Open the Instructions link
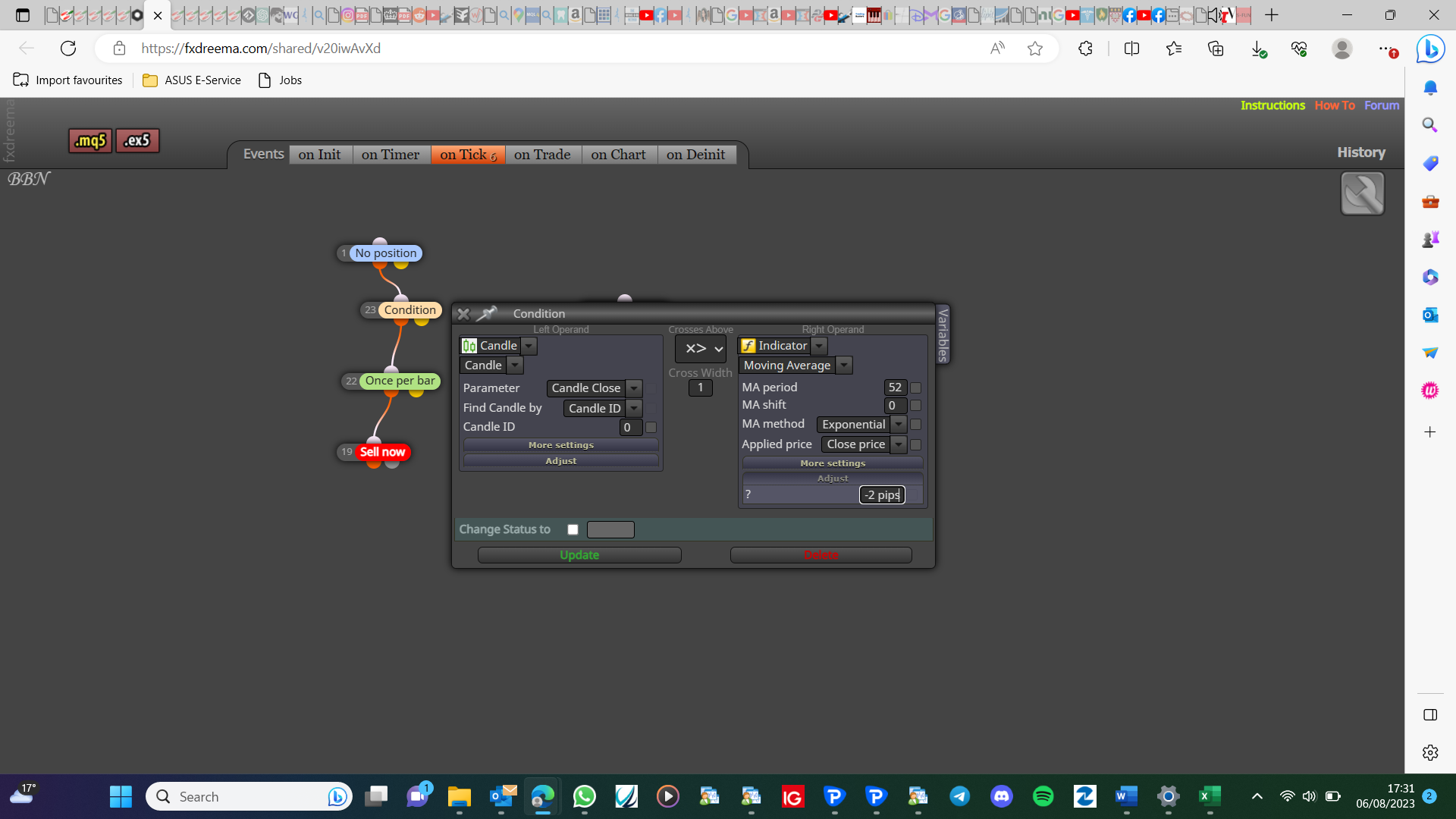The image size is (1456, 819). (x=1272, y=105)
